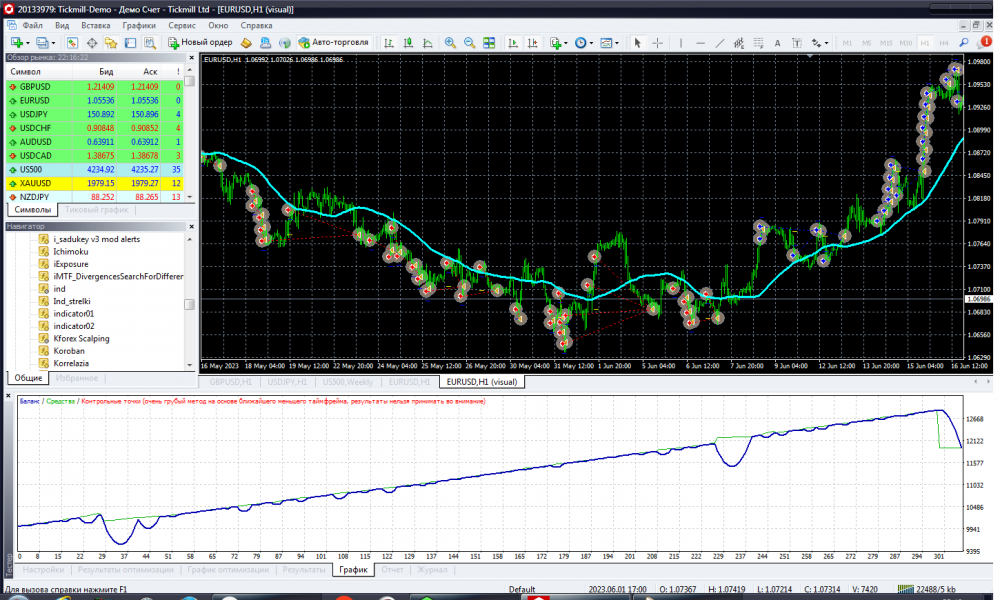Open the new chart dropdown arrow

(x=30, y=43)
